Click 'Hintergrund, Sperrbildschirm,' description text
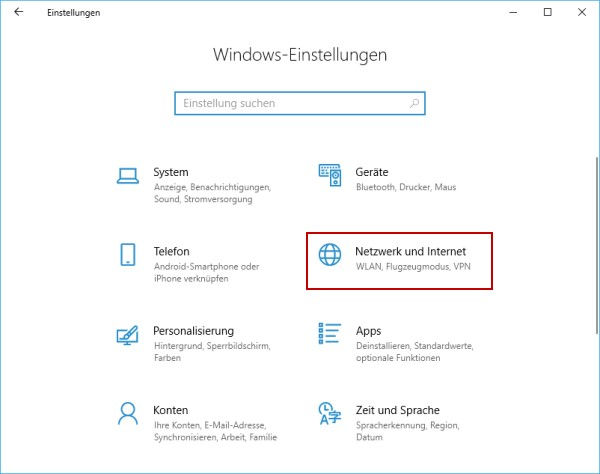Viewport: 600px width, 474px height. pos(212,346)
